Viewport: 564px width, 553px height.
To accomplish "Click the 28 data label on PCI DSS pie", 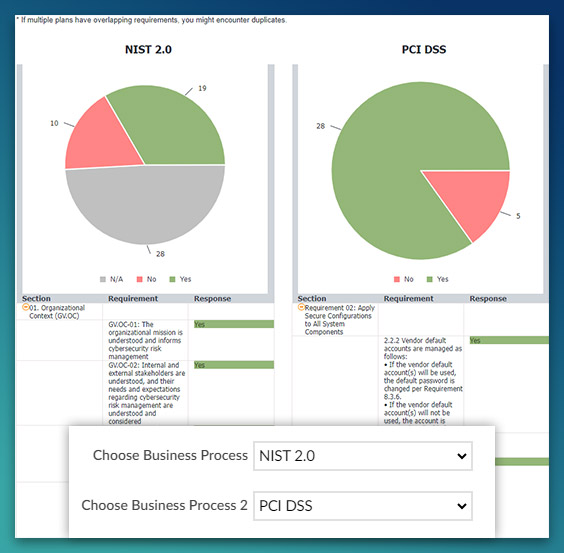I will pyautogui.click(x=320, y=126).
